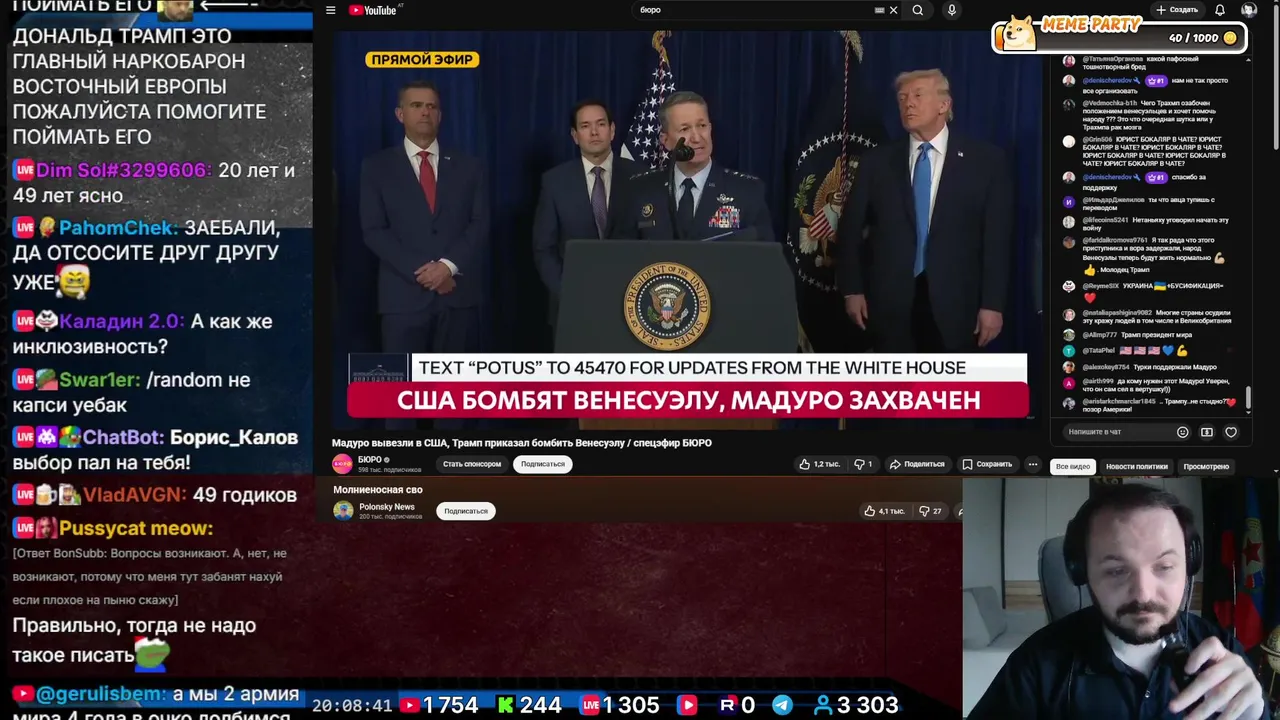Open Polonsky News channel avatar
Image resolution: width=1280 pixels, height=720 pixels.
point(343,511)
